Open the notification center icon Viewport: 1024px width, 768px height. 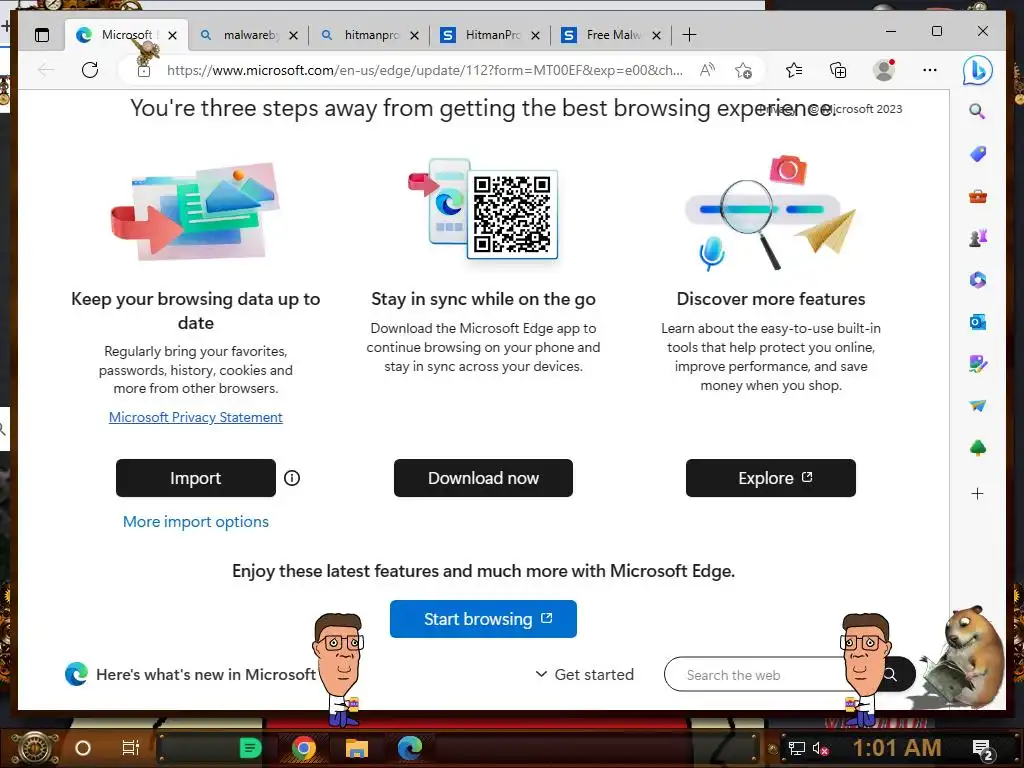(983, 749)
